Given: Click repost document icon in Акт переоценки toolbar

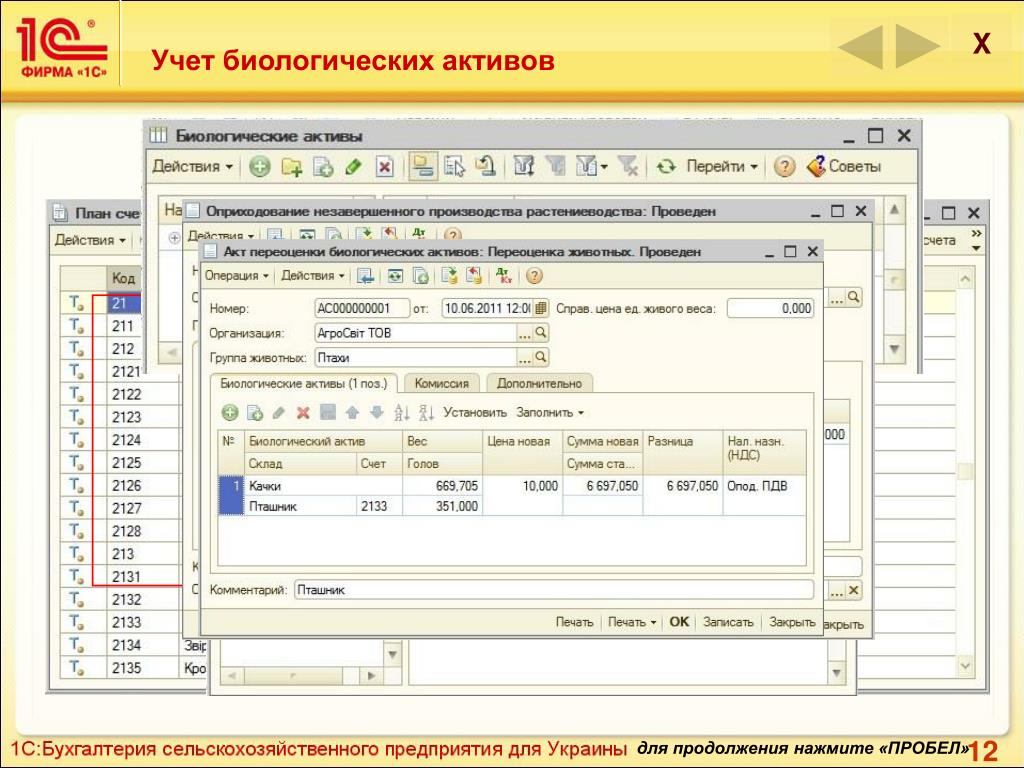Looking at the screenshot, I should click(x=395, y=276).
